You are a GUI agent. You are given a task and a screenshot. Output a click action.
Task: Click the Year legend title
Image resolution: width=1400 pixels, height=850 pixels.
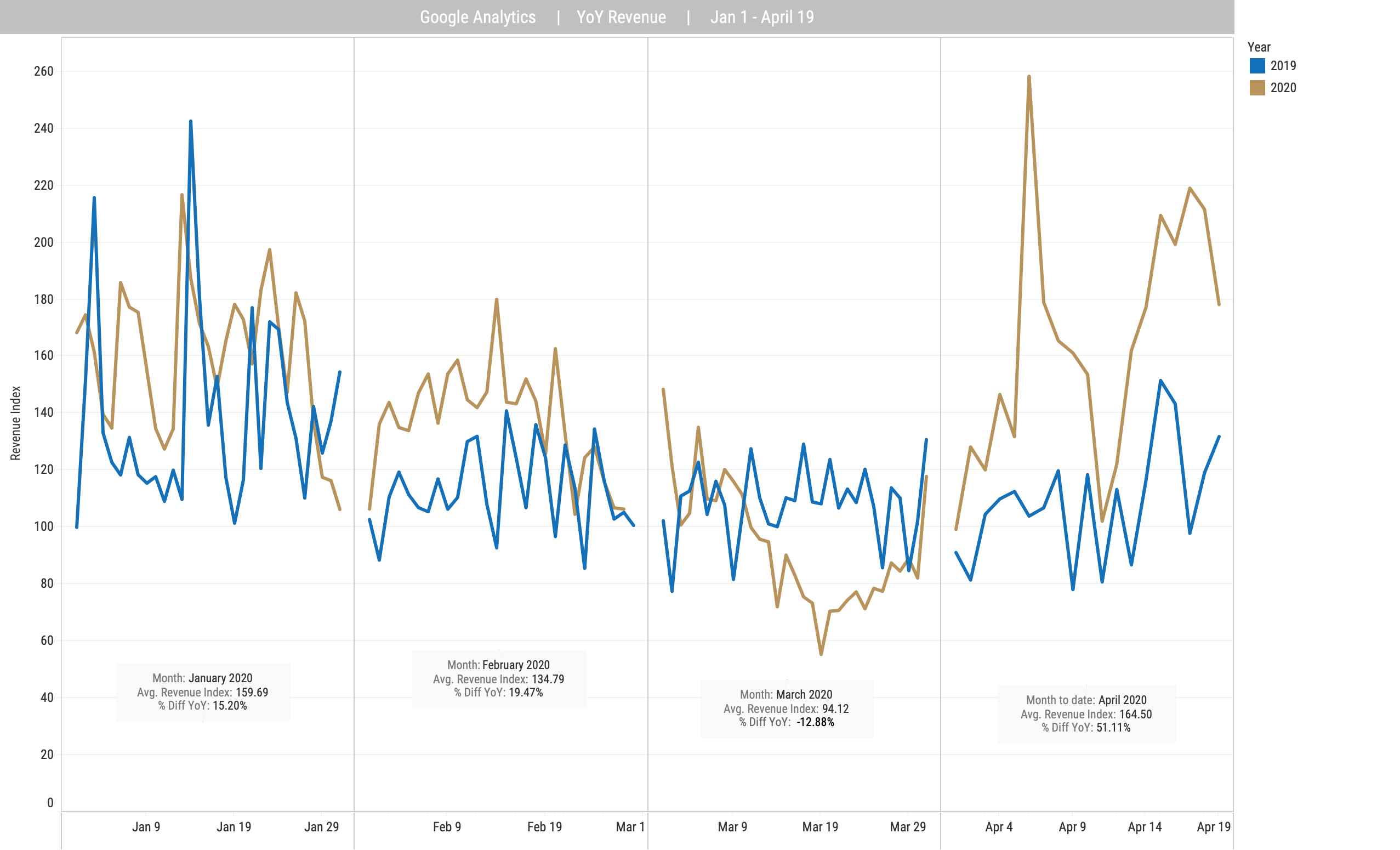click(x=1259, y=47)
